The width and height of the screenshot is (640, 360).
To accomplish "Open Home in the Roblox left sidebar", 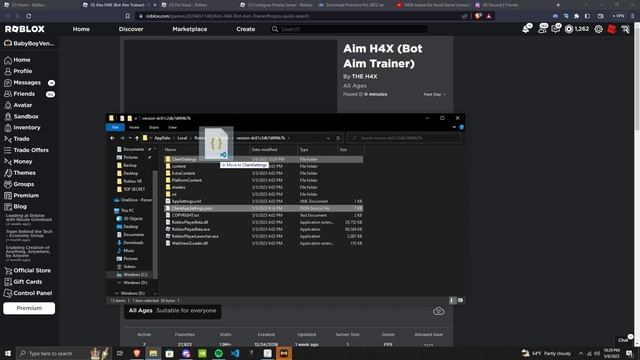I will click(x=17, y=60).
